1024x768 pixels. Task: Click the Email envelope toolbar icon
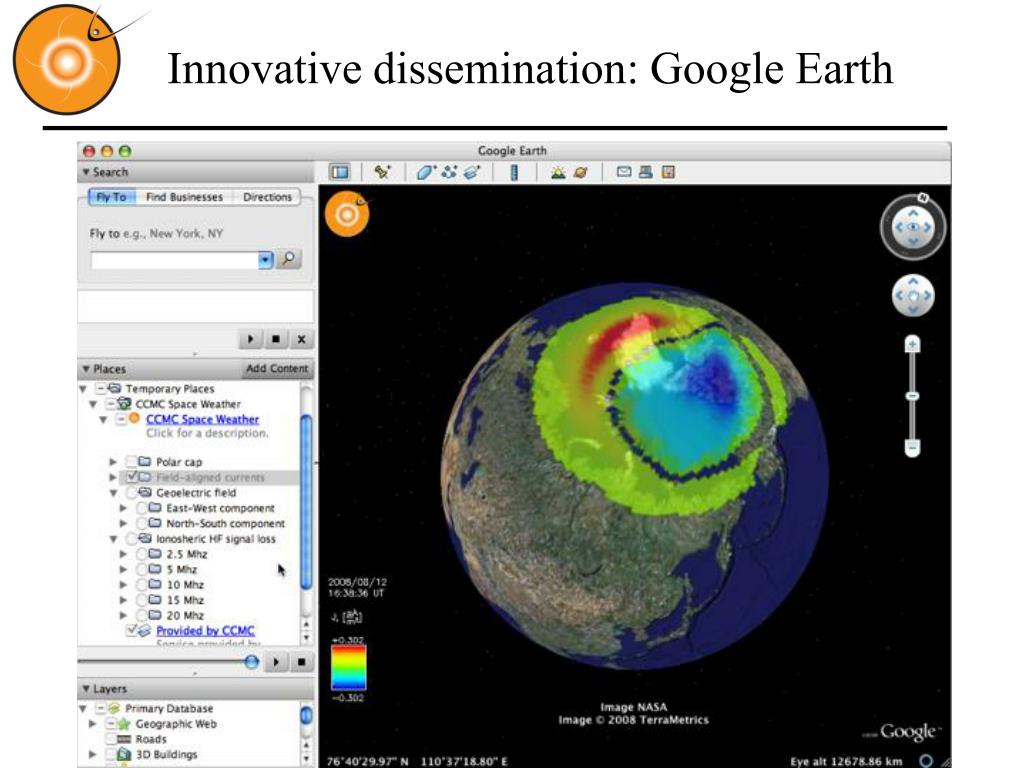click(x=624, y=172)
